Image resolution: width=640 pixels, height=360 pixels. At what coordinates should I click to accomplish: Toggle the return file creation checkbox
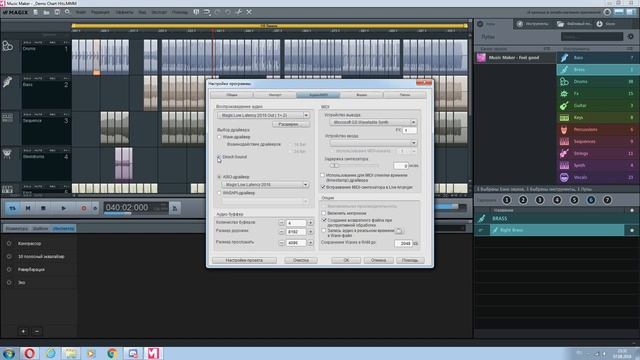pos(324,220)
